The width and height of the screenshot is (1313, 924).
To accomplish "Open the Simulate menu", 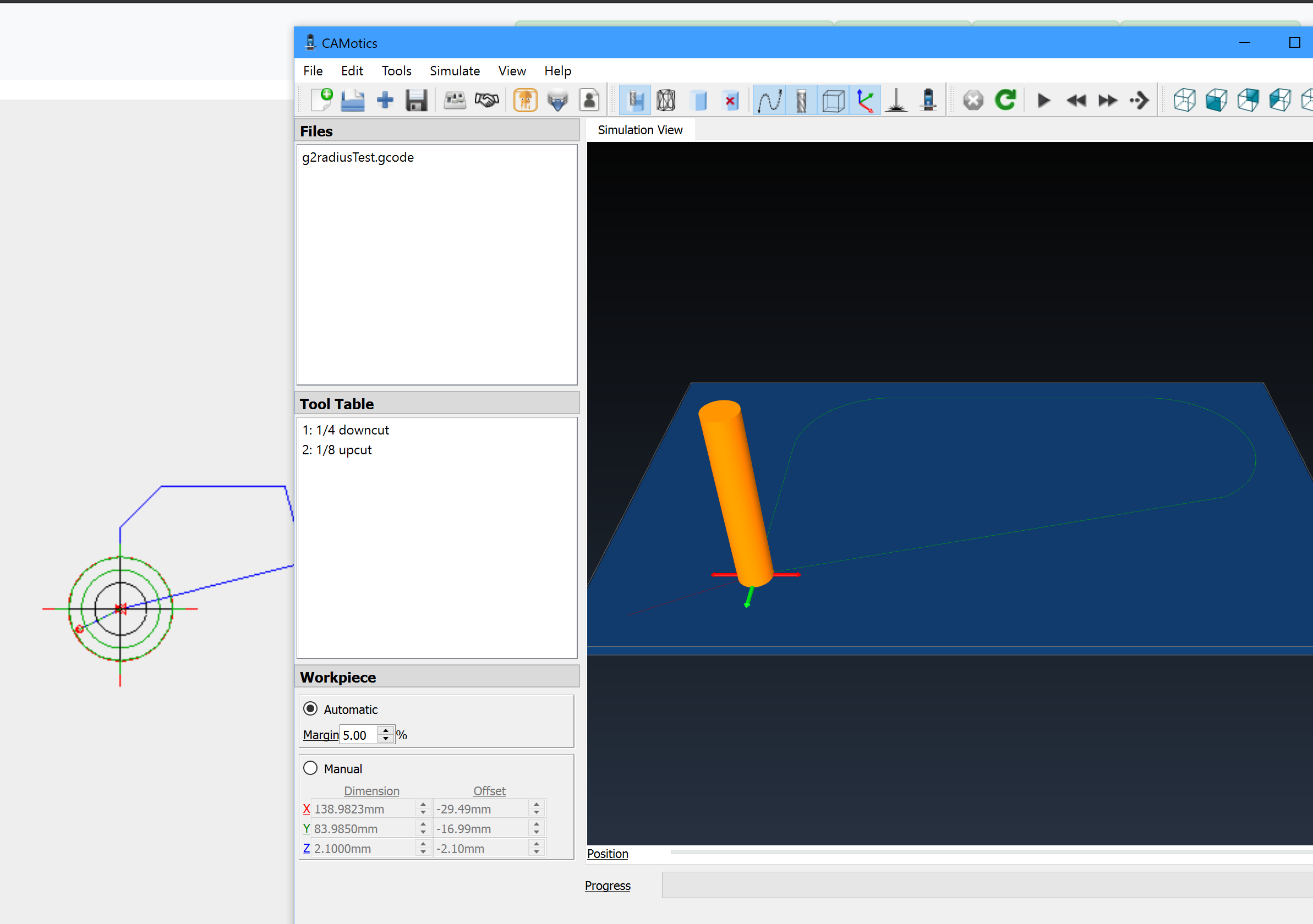I will (455, 71).
